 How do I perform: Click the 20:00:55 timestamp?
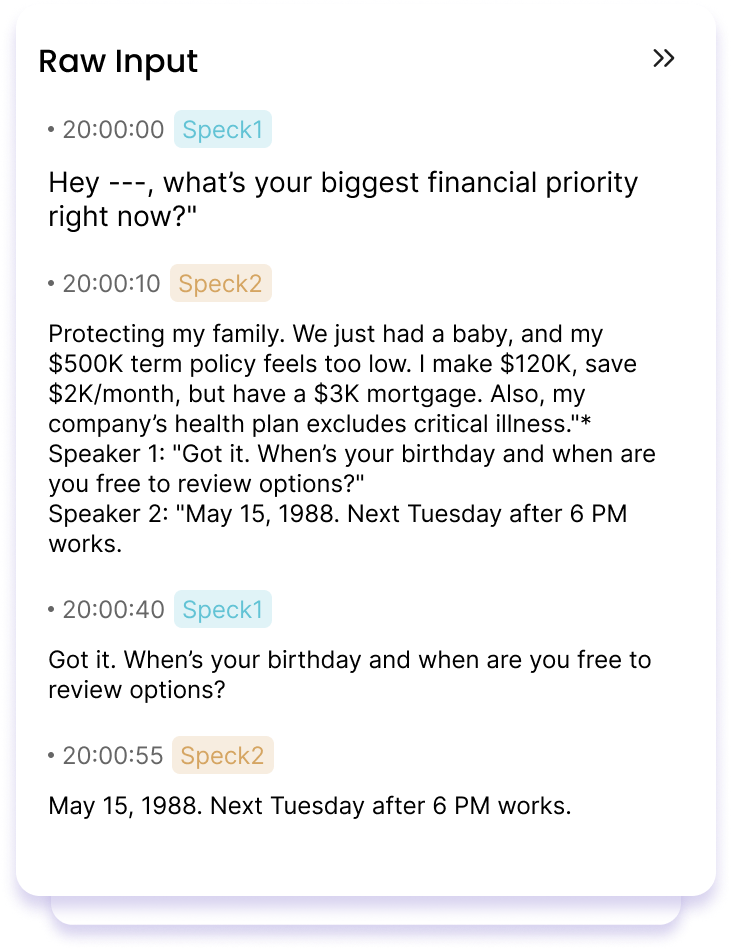click(113, 756)
